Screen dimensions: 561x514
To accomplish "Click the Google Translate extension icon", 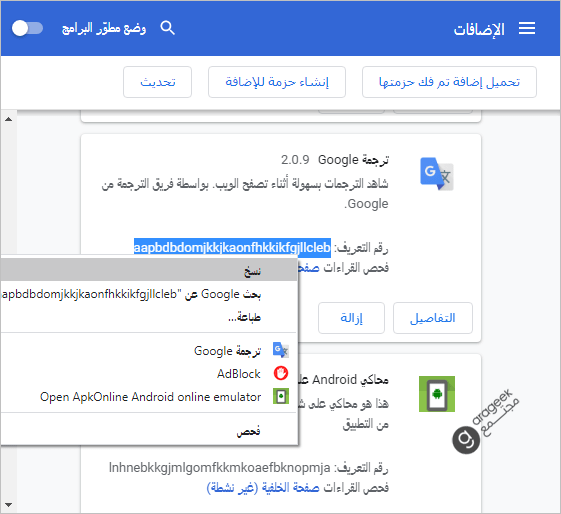I will point(436,174).
